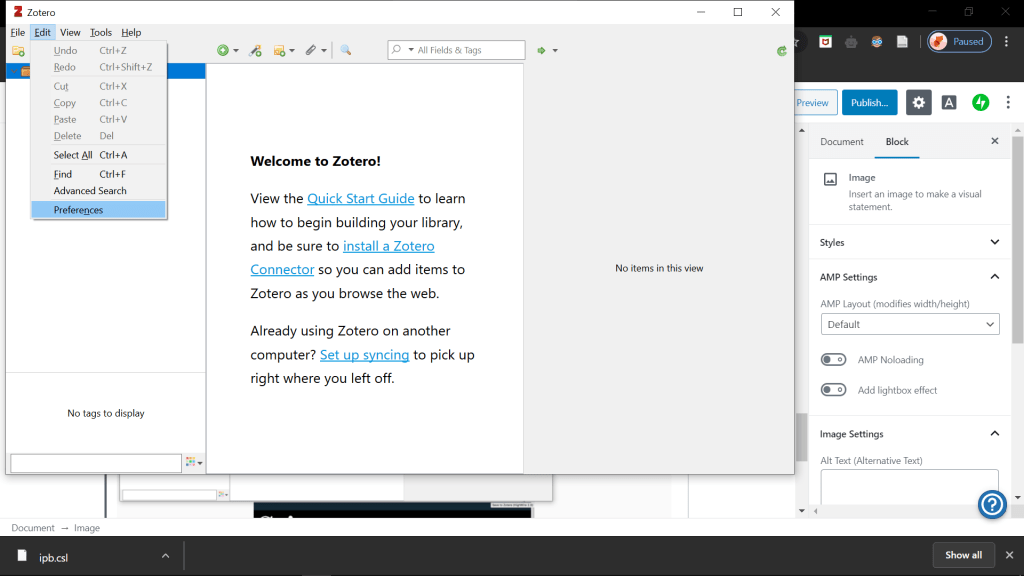The height and width of the screenshot is (576, 1024).
Task: Click the green New Item icon
Action: click(x=223, y=50)
